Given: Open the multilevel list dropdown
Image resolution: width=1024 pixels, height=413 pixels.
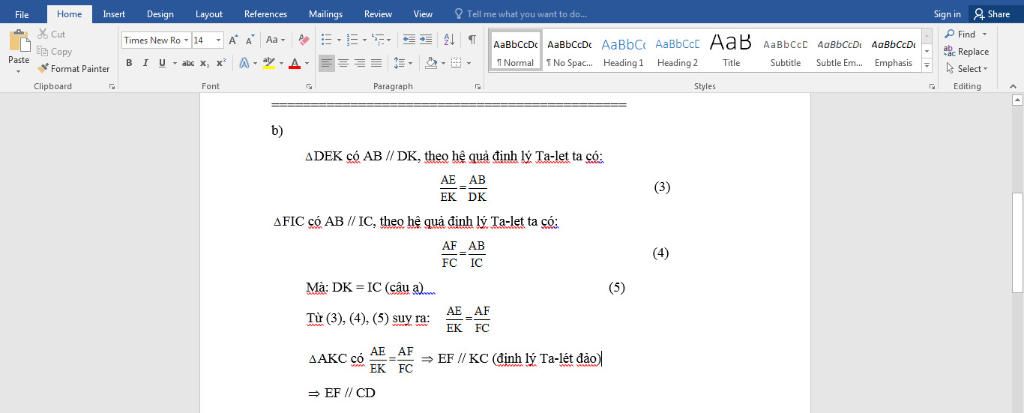Looking at the screenshot, I should [x=381, y=40].
